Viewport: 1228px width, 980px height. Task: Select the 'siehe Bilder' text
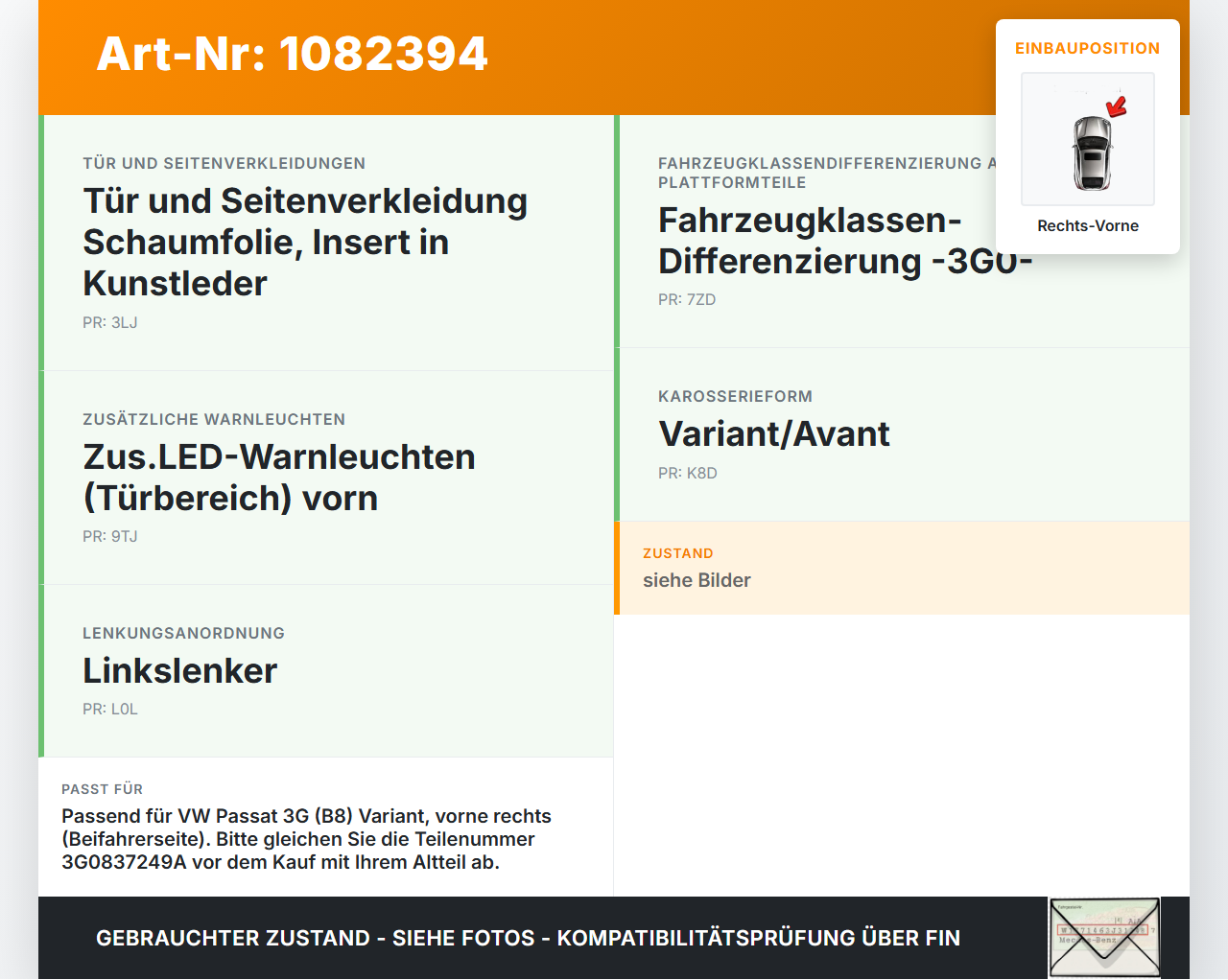coord(697,580)
